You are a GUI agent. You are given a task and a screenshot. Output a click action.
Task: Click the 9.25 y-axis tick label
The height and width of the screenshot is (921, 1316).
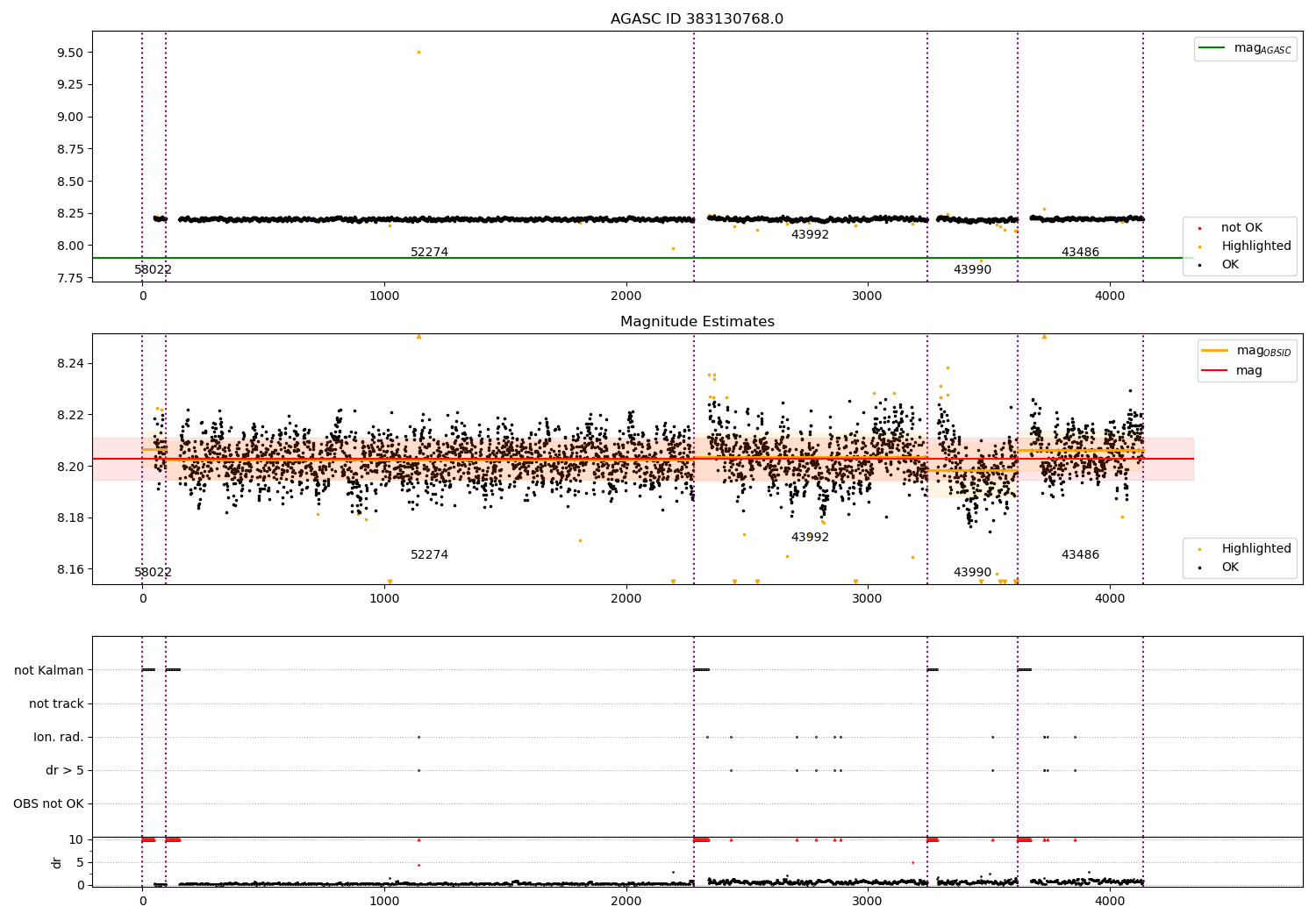pyautogui.click(x=69, y=84)
